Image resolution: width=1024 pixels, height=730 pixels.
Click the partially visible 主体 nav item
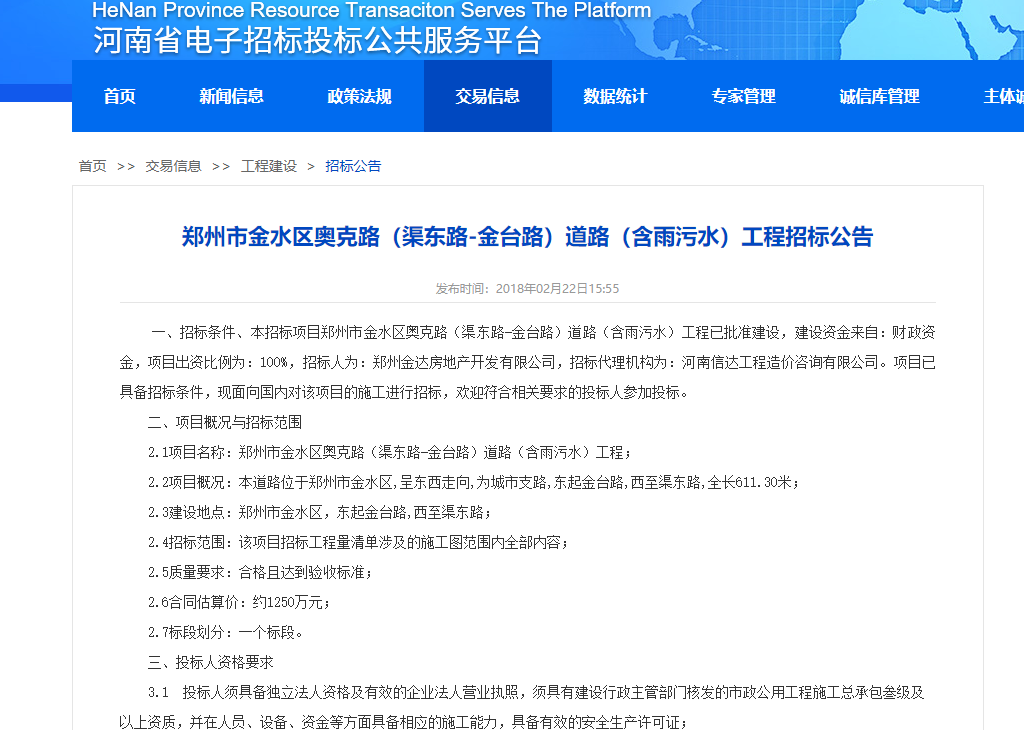pyautogui.click(x=1003, y=96)
